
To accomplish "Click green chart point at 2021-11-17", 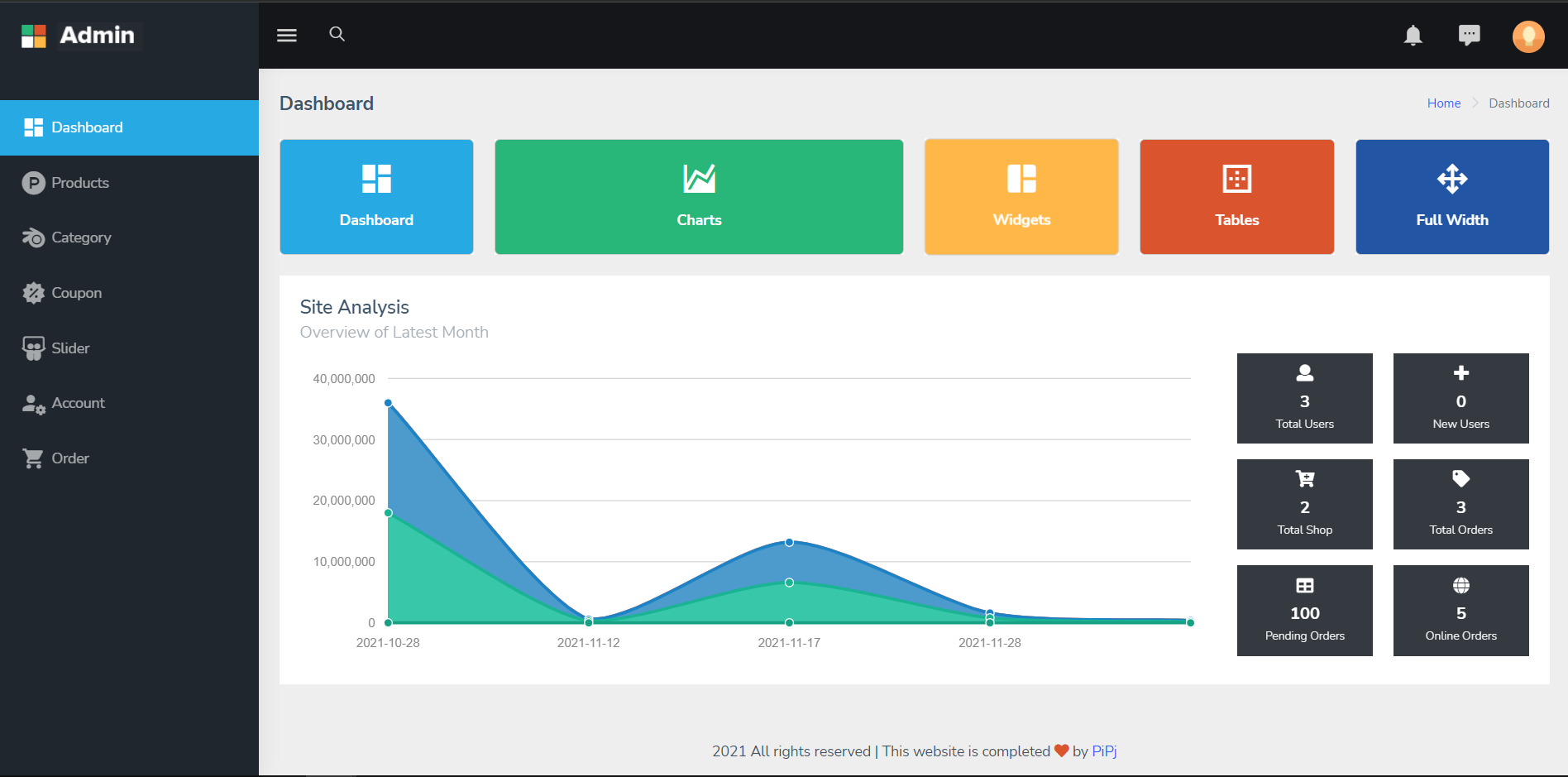I will point(789,583).
